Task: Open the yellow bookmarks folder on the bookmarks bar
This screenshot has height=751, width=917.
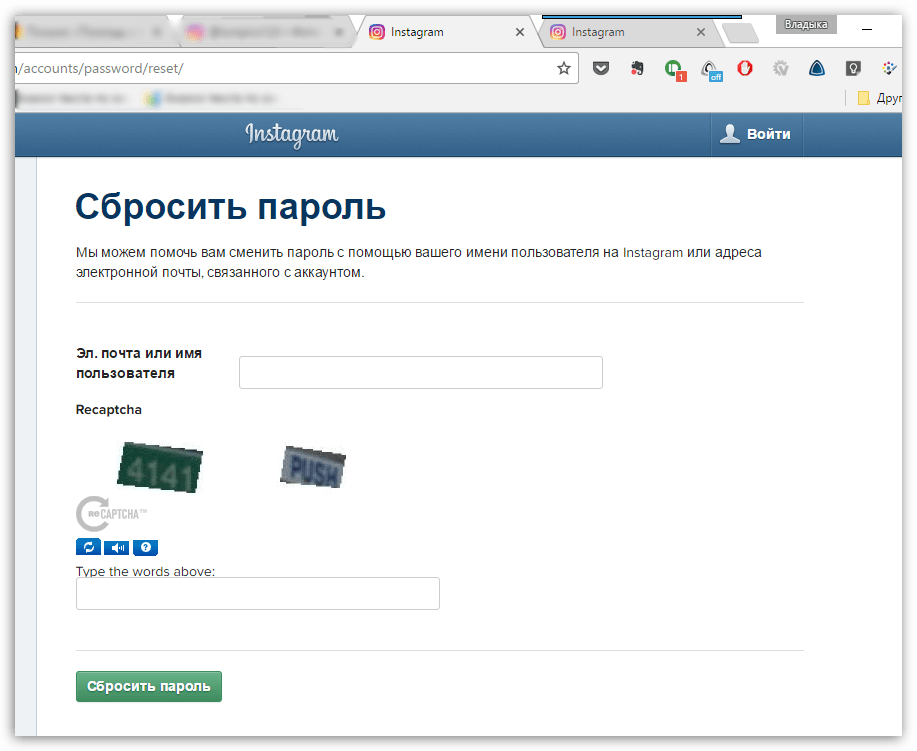Action: coord(863,98)
